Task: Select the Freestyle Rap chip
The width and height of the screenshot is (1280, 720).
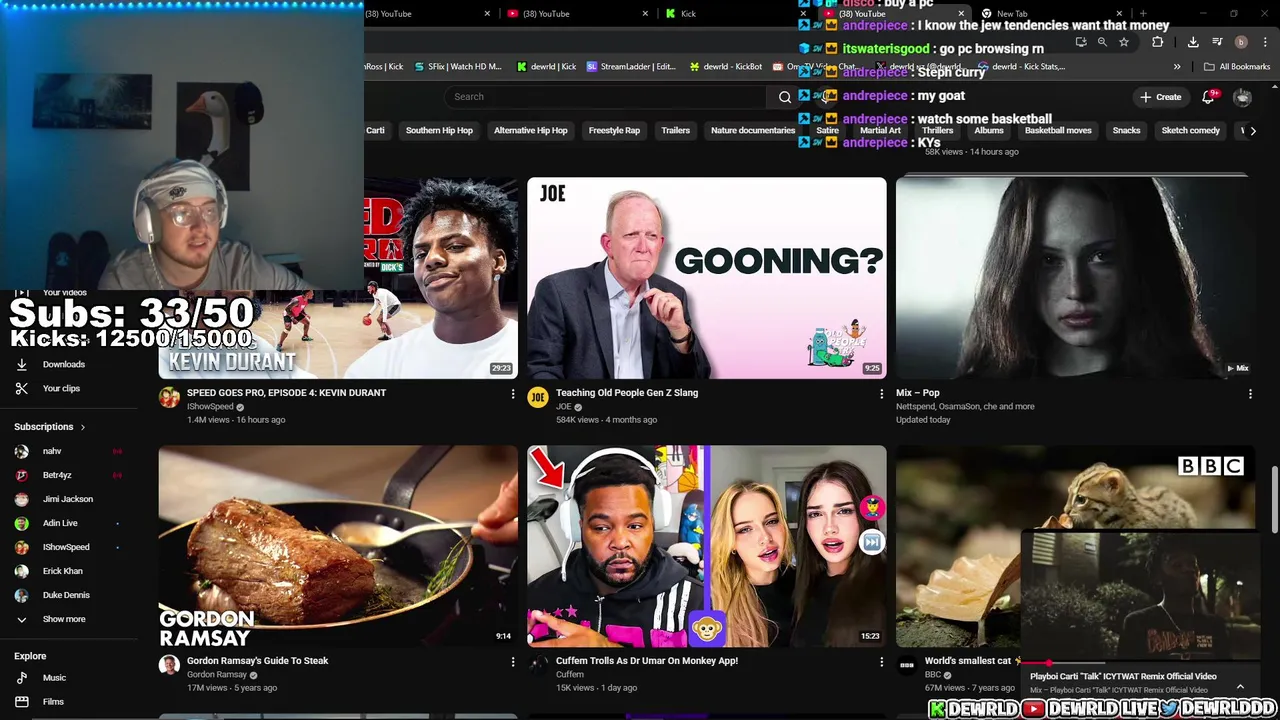Action: tap(614, 130)
